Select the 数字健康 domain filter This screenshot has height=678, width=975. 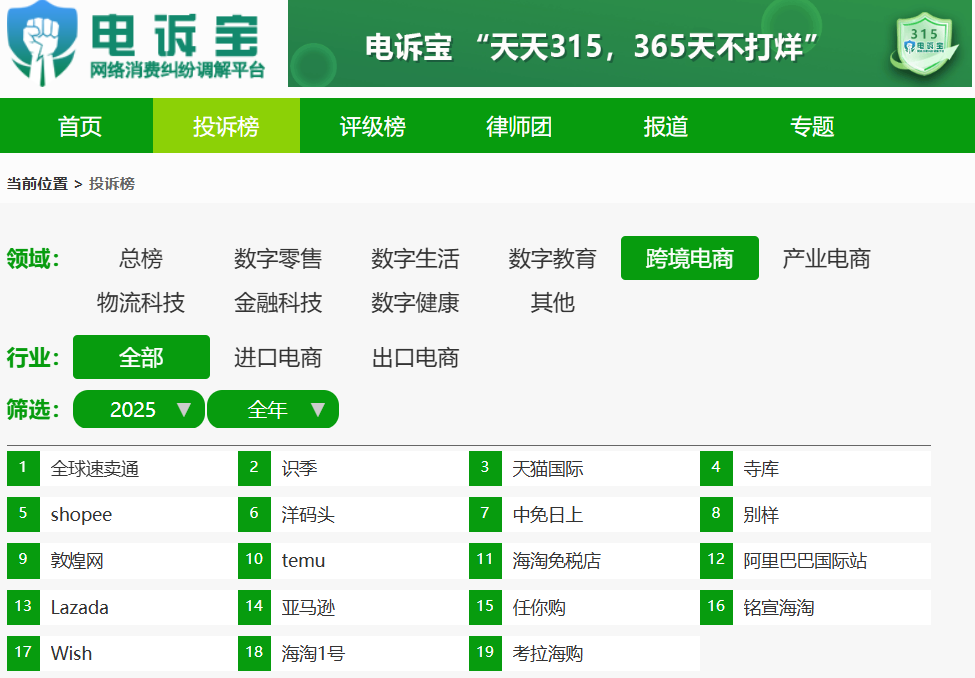point(415,303)
